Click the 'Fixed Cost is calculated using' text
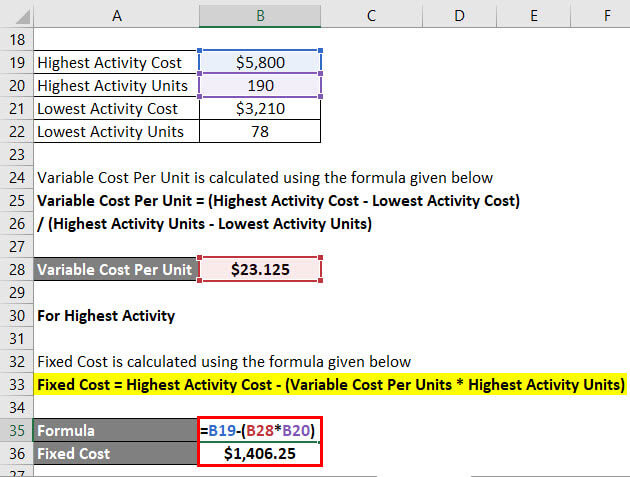Image resolution: width=630 pixels, height=477 pixels. tap(224, 361)
